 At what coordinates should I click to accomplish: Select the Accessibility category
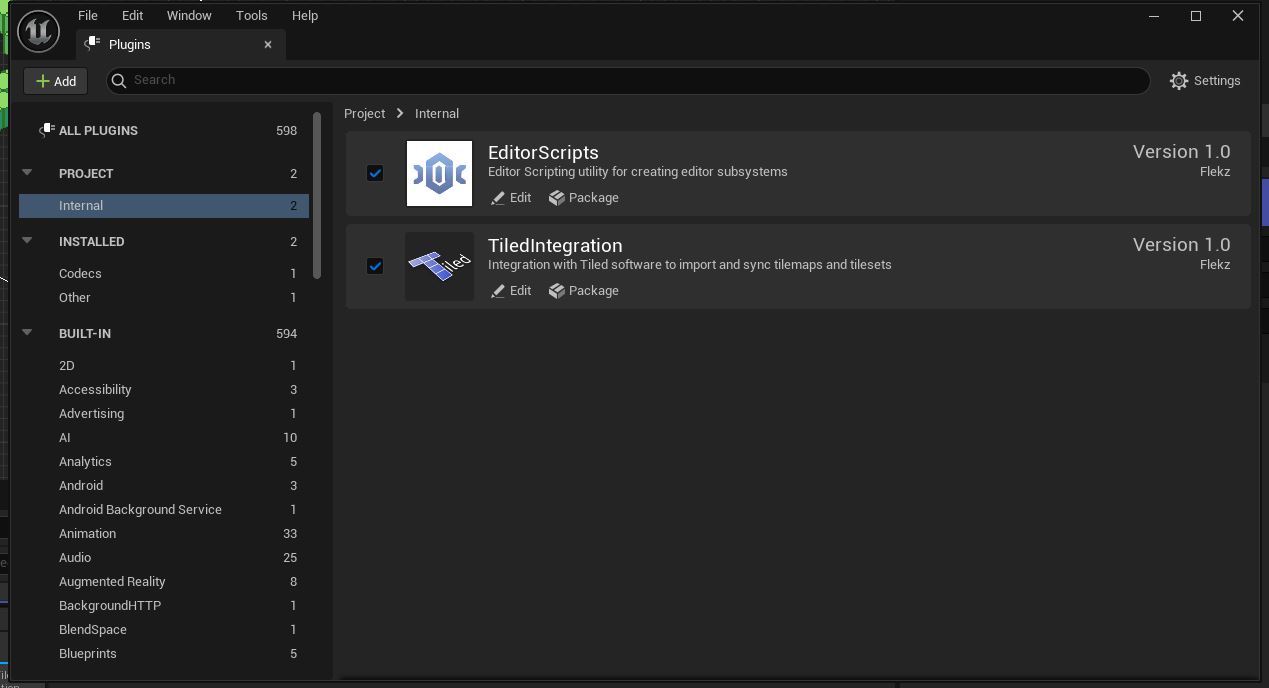pyautogui.click(x=164, y=389)
